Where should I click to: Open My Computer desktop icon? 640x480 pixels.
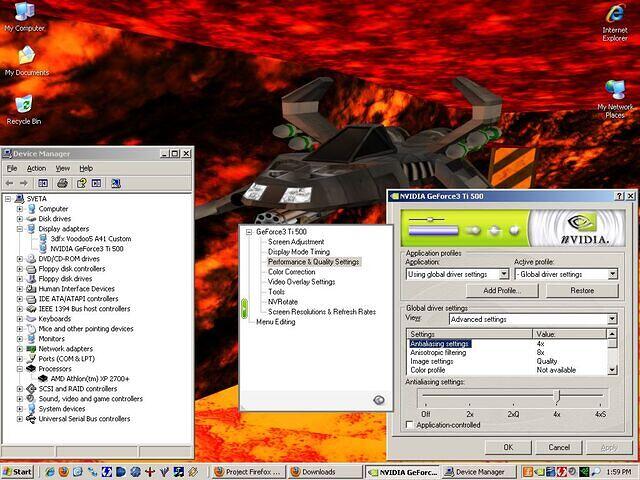[x=23, y=14]
